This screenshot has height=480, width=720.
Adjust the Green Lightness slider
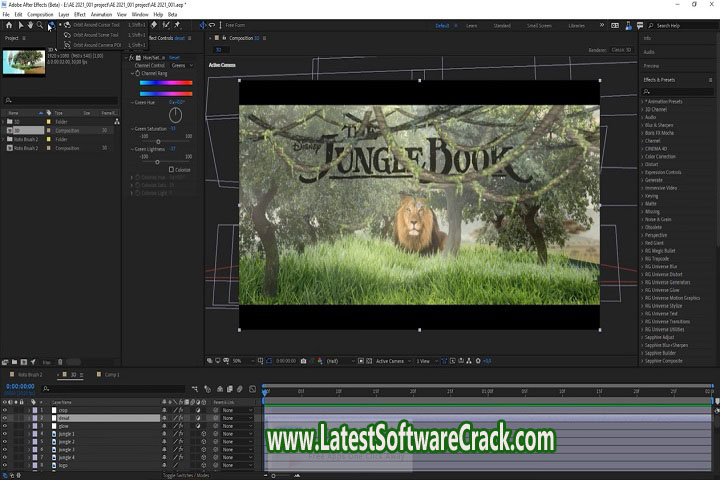[157, 162]
